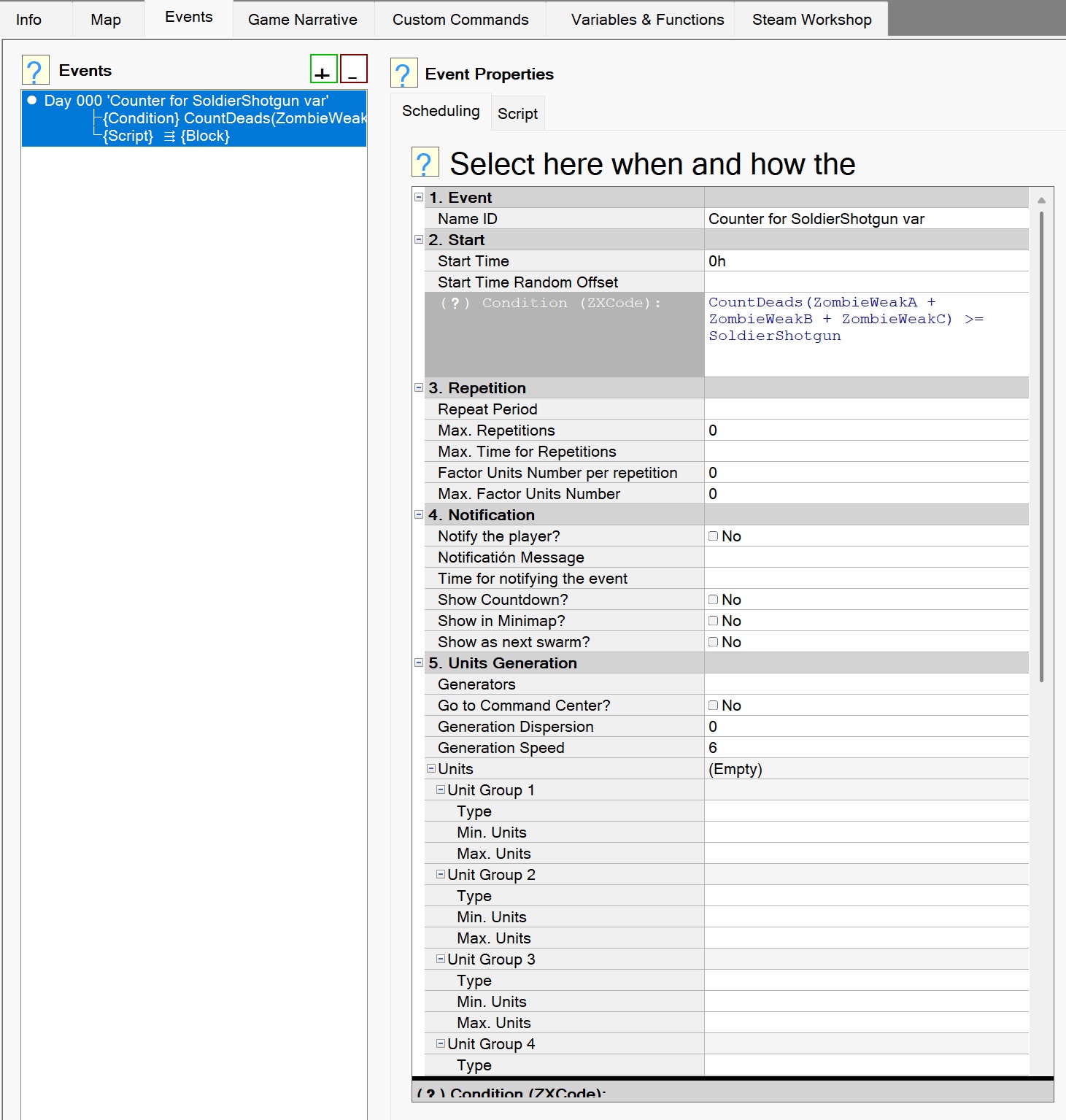Select the event bullet for Day 000
1066x1120 pixels.
(32, 100)
